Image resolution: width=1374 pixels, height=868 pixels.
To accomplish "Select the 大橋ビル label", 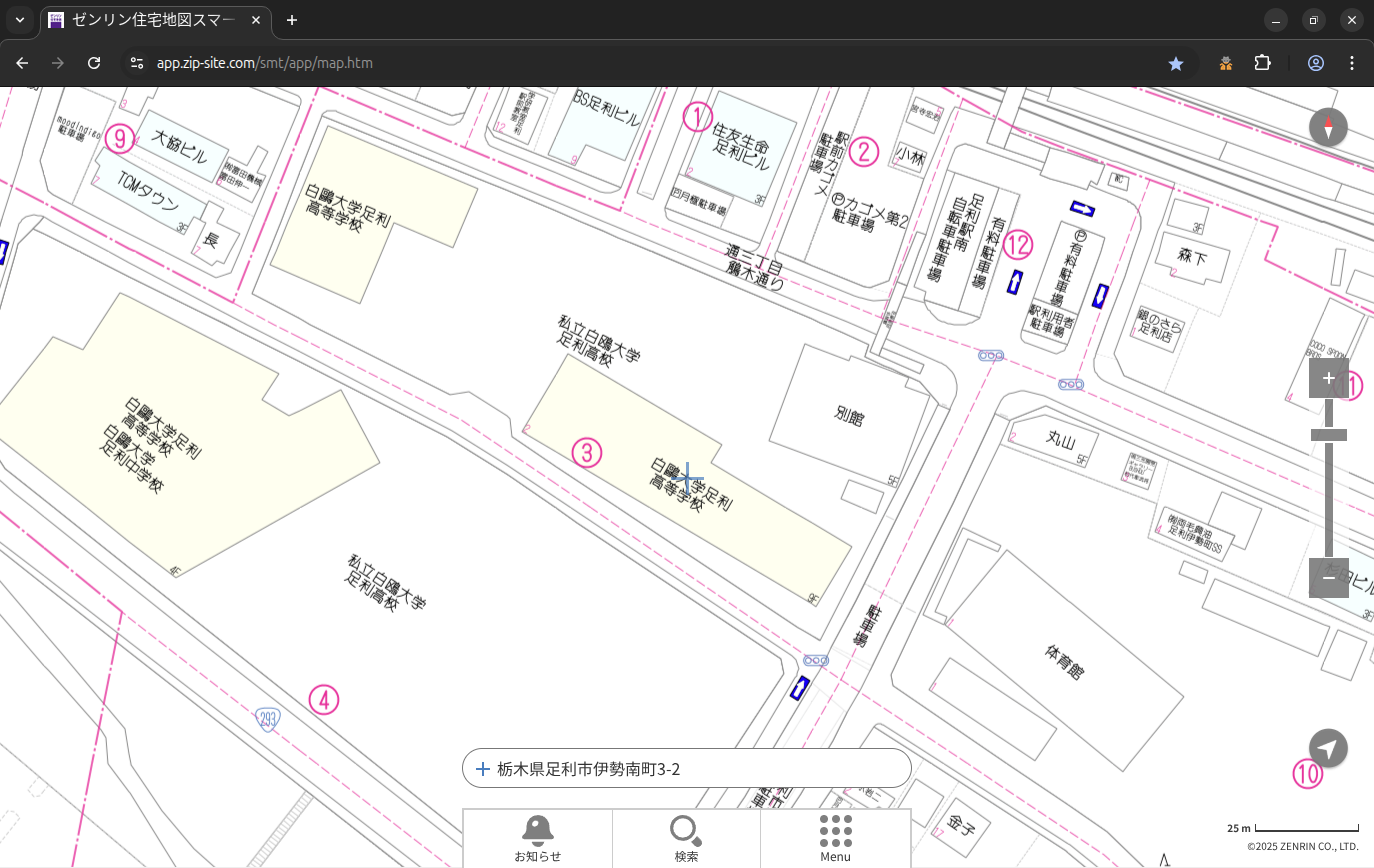I will point(179,146).
